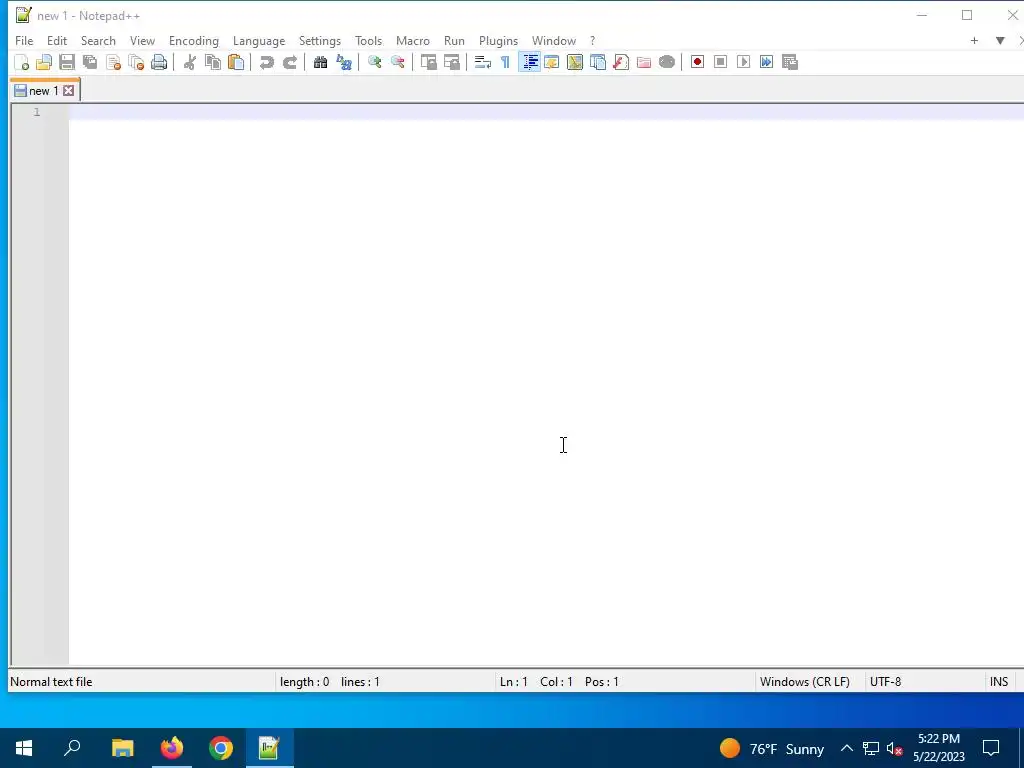Open Find with the binoculars icon
1024x768 pixels.
(320, 62)
